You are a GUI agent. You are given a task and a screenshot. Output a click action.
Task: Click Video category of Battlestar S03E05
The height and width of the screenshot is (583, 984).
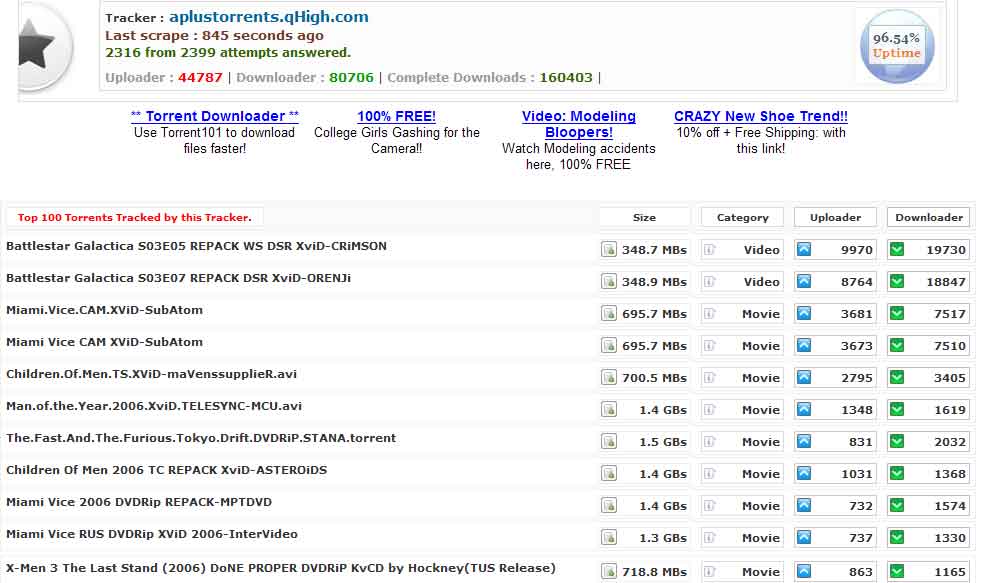click(761, 250)
